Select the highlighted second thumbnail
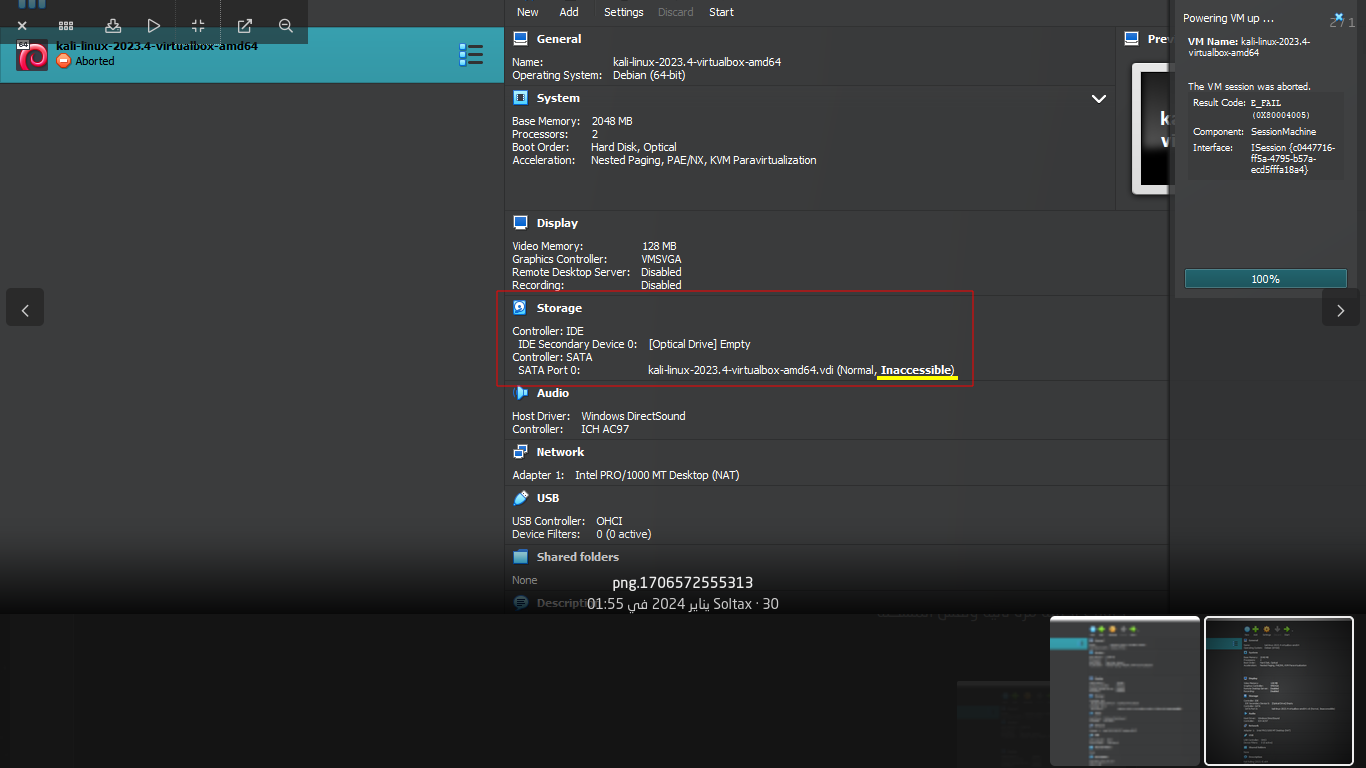The image size is (1366, 768). pyautogui.click(x=1279, y=690)
